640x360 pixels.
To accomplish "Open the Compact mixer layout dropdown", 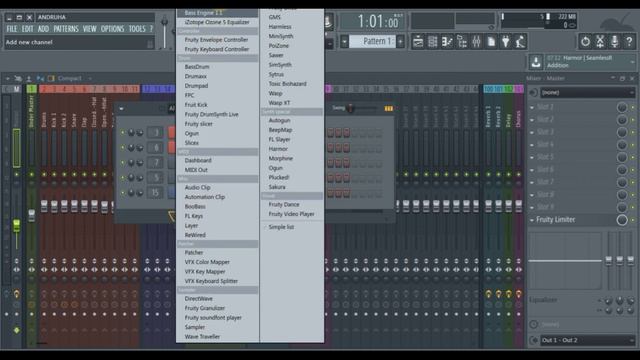I will pyautogui.click(x=75, y=78).
